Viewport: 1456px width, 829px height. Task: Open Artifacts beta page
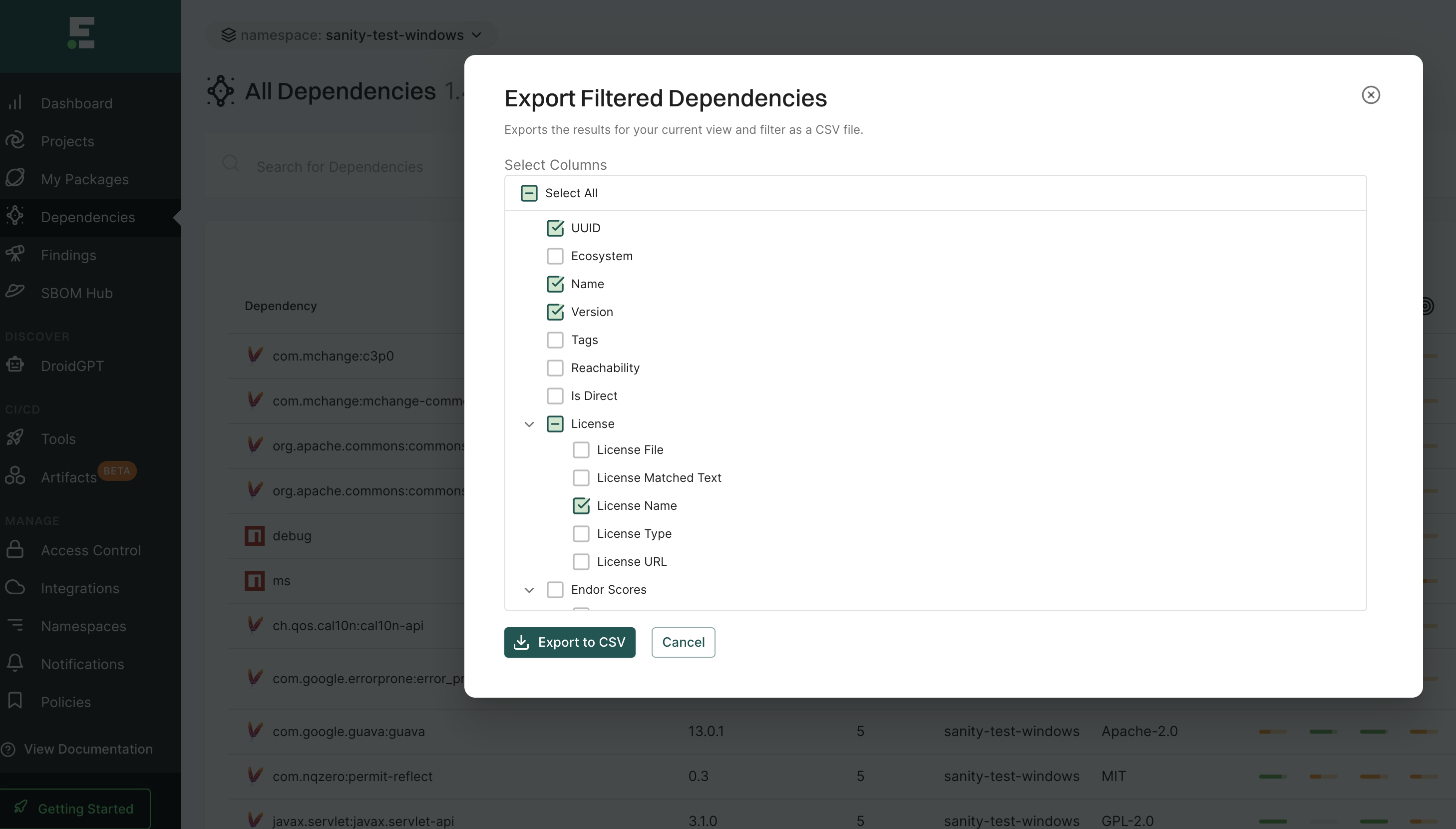click(68, 477)
